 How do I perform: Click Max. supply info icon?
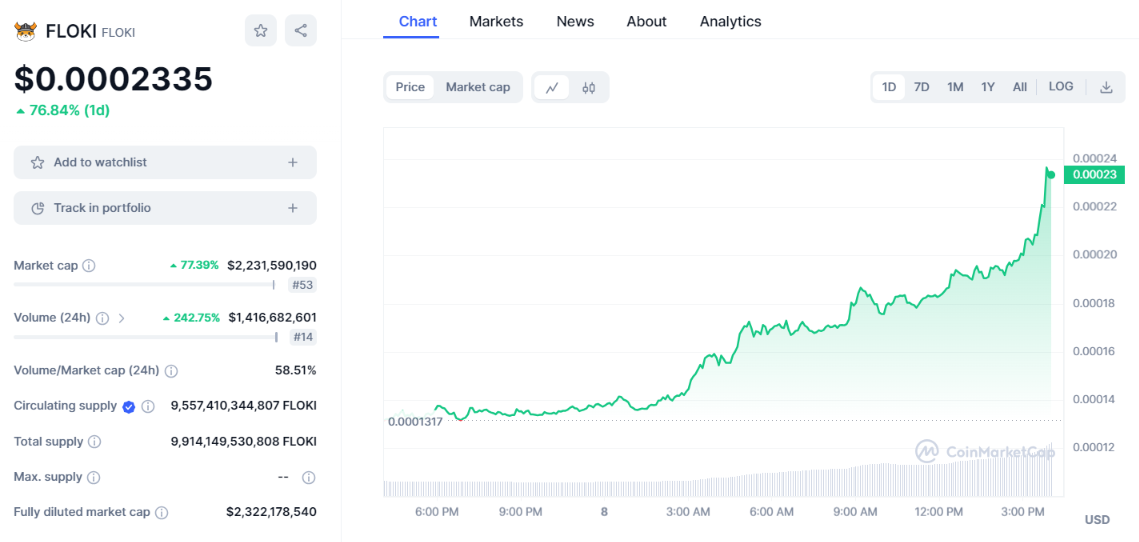click(91, 477)
